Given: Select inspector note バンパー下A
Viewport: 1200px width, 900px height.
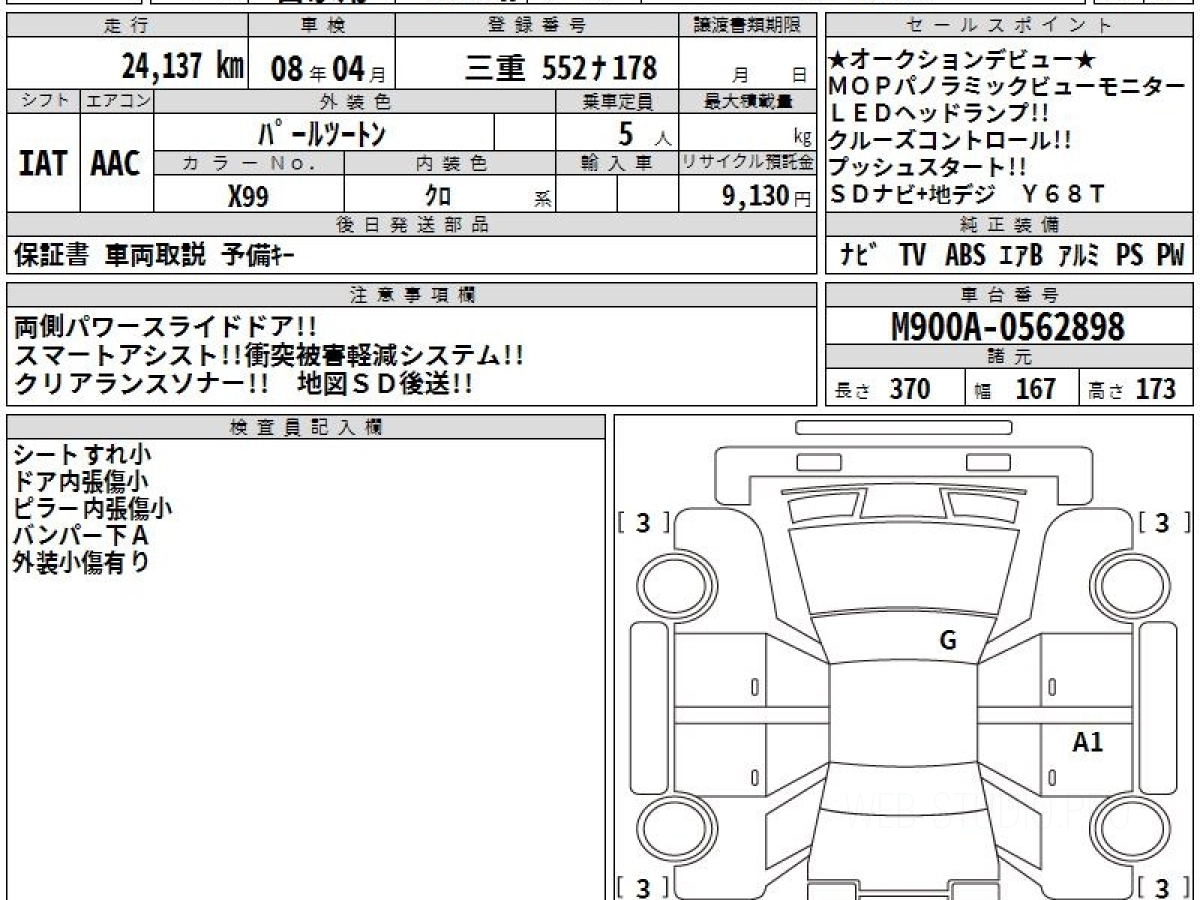Looking at the screenshot, I should pyautogui.click(x=81, y=535).
